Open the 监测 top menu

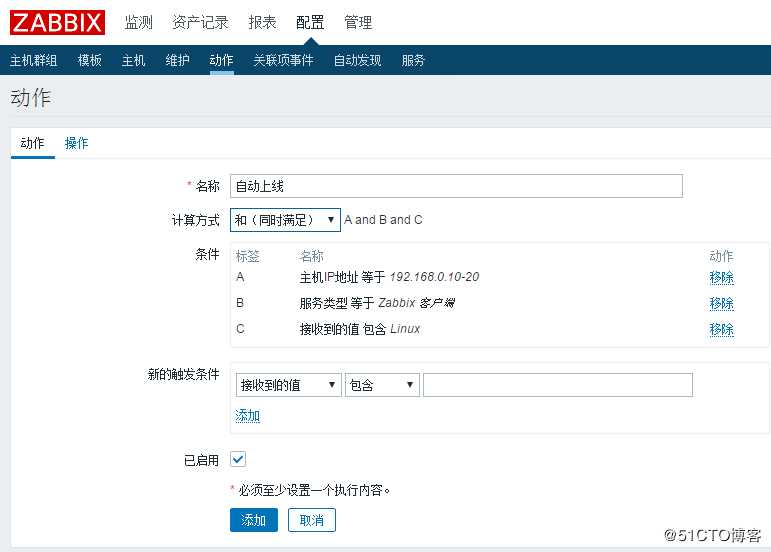tap(138, 23)
